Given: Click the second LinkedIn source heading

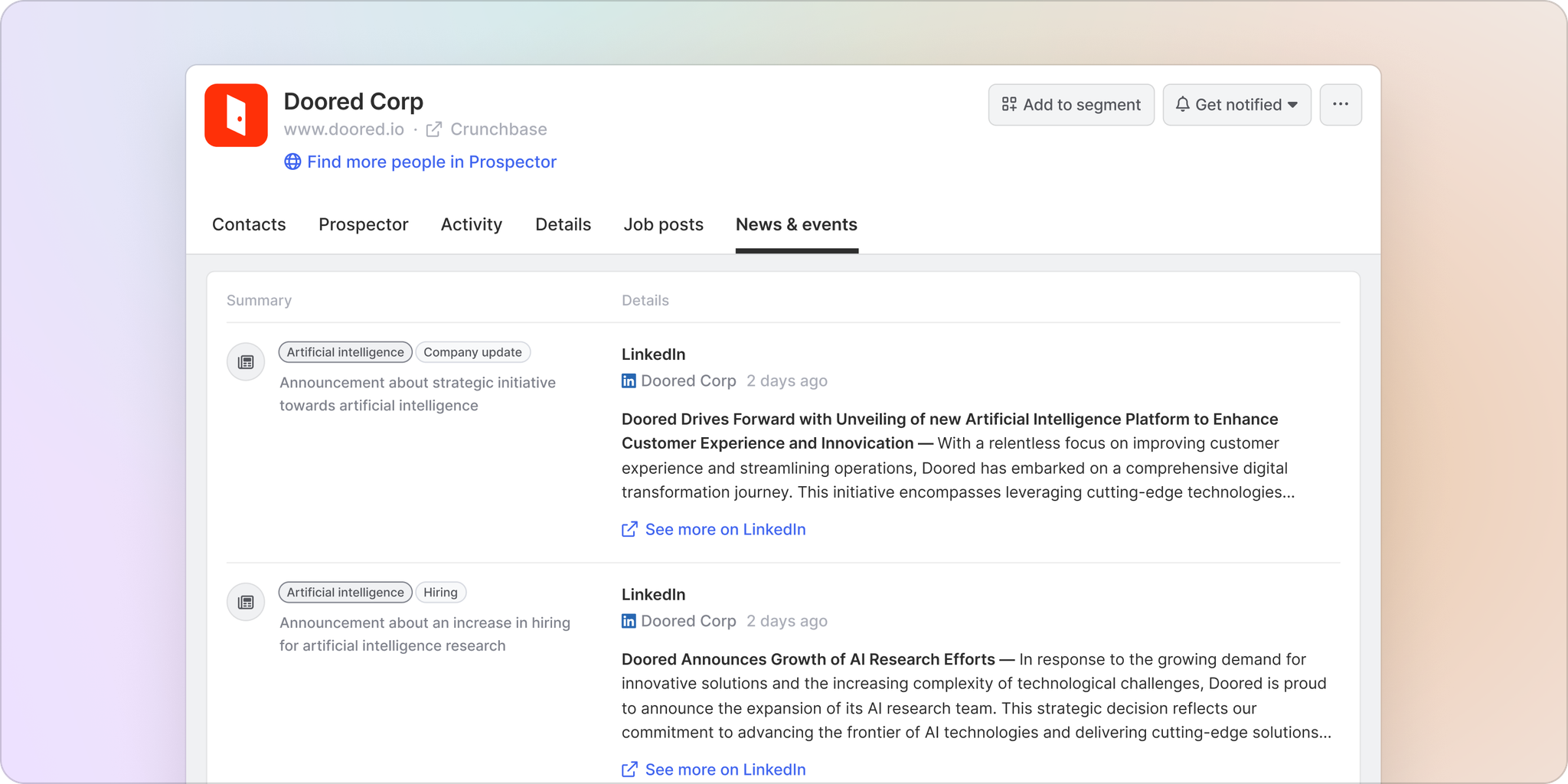Looking at the screenshot, I should click(653, 595).
